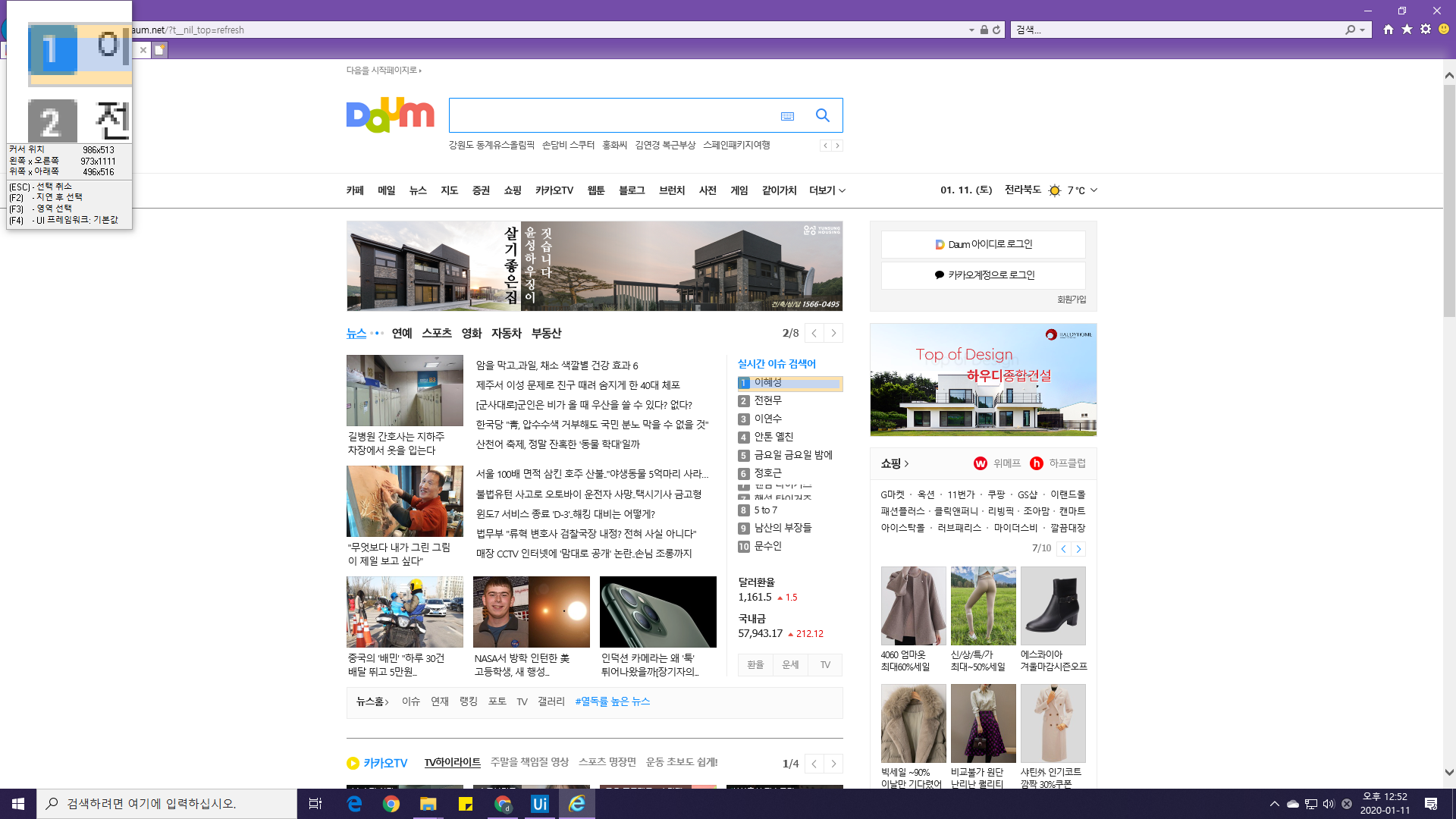
Task: Click 카카오계정으로 로그인 button
Action: tap(983, 275)
